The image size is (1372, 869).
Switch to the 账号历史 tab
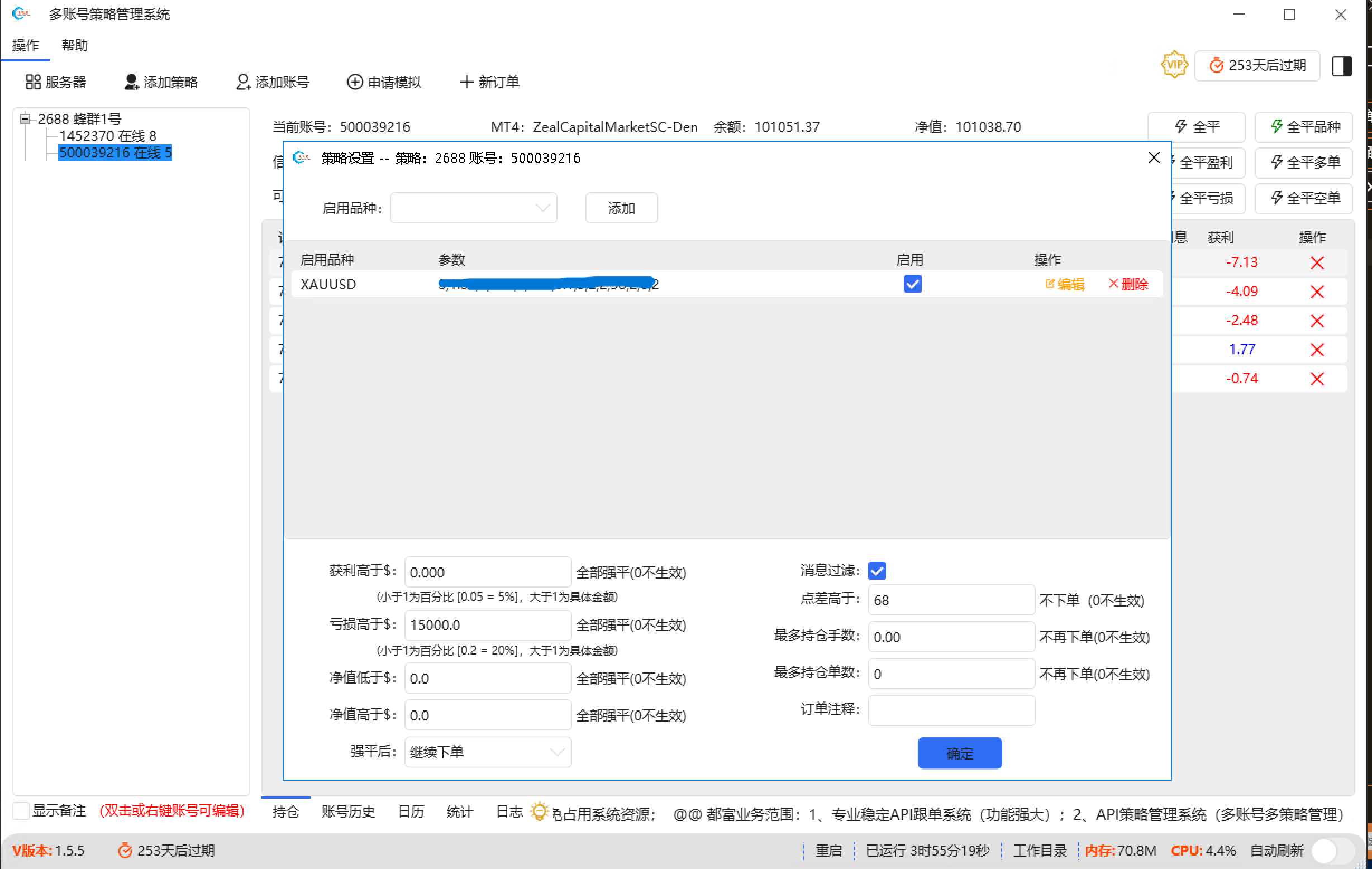(348, 811)
